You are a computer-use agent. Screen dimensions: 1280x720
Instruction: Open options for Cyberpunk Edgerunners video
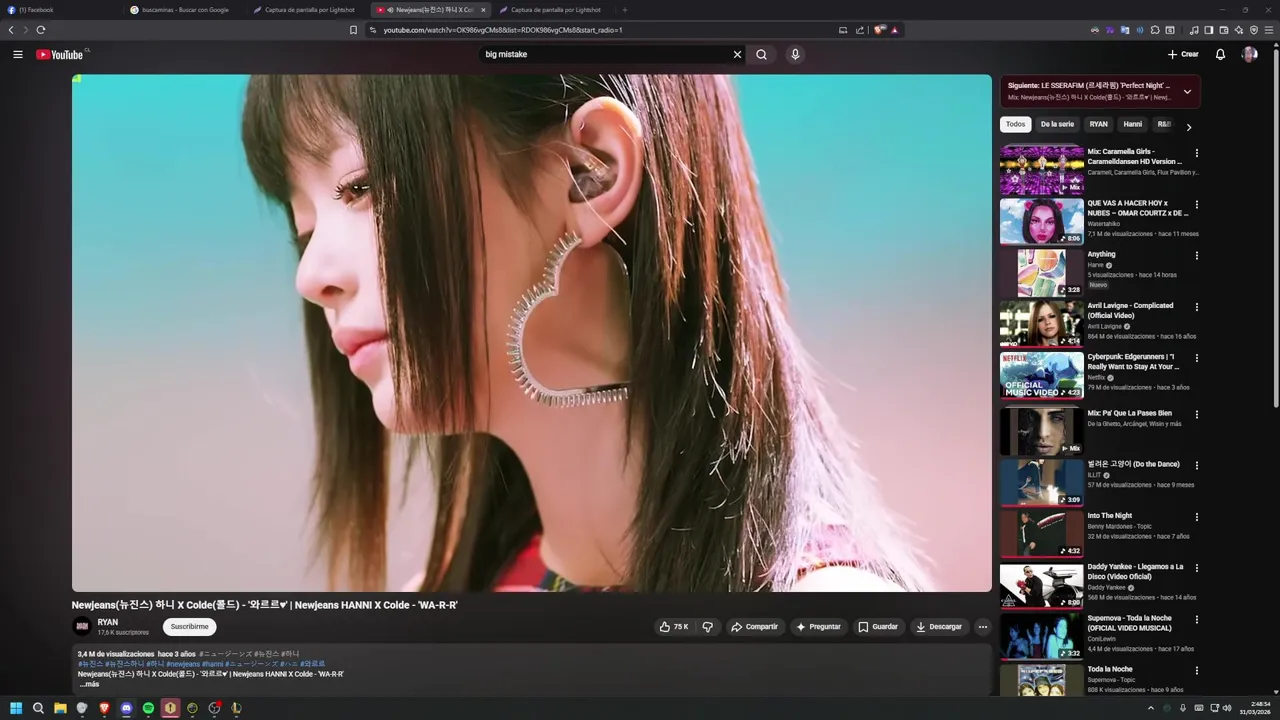(1197, 358)
